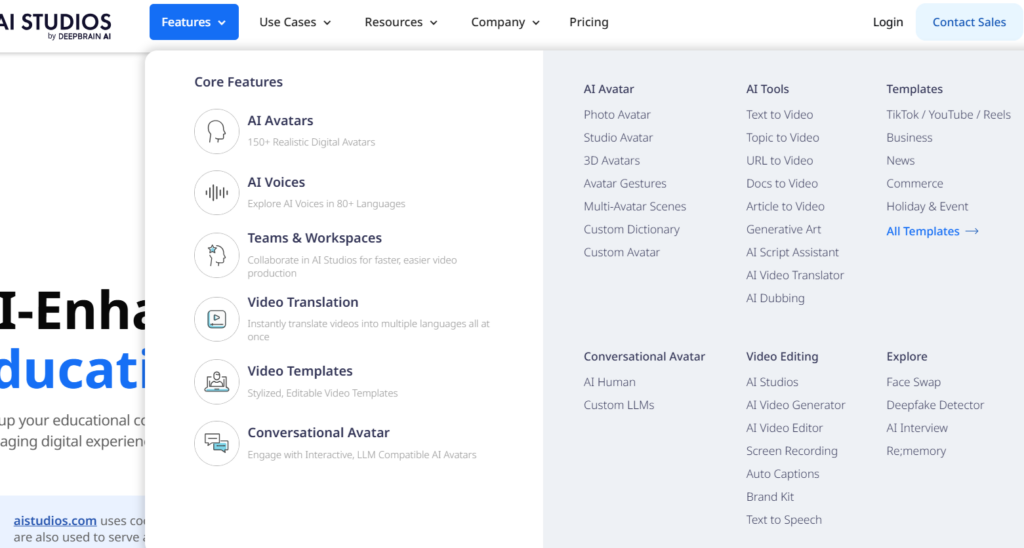This screenshot has height=548, width=1024.
Task: Open AI Studios under Video Editing
Action: click(772, 382)
